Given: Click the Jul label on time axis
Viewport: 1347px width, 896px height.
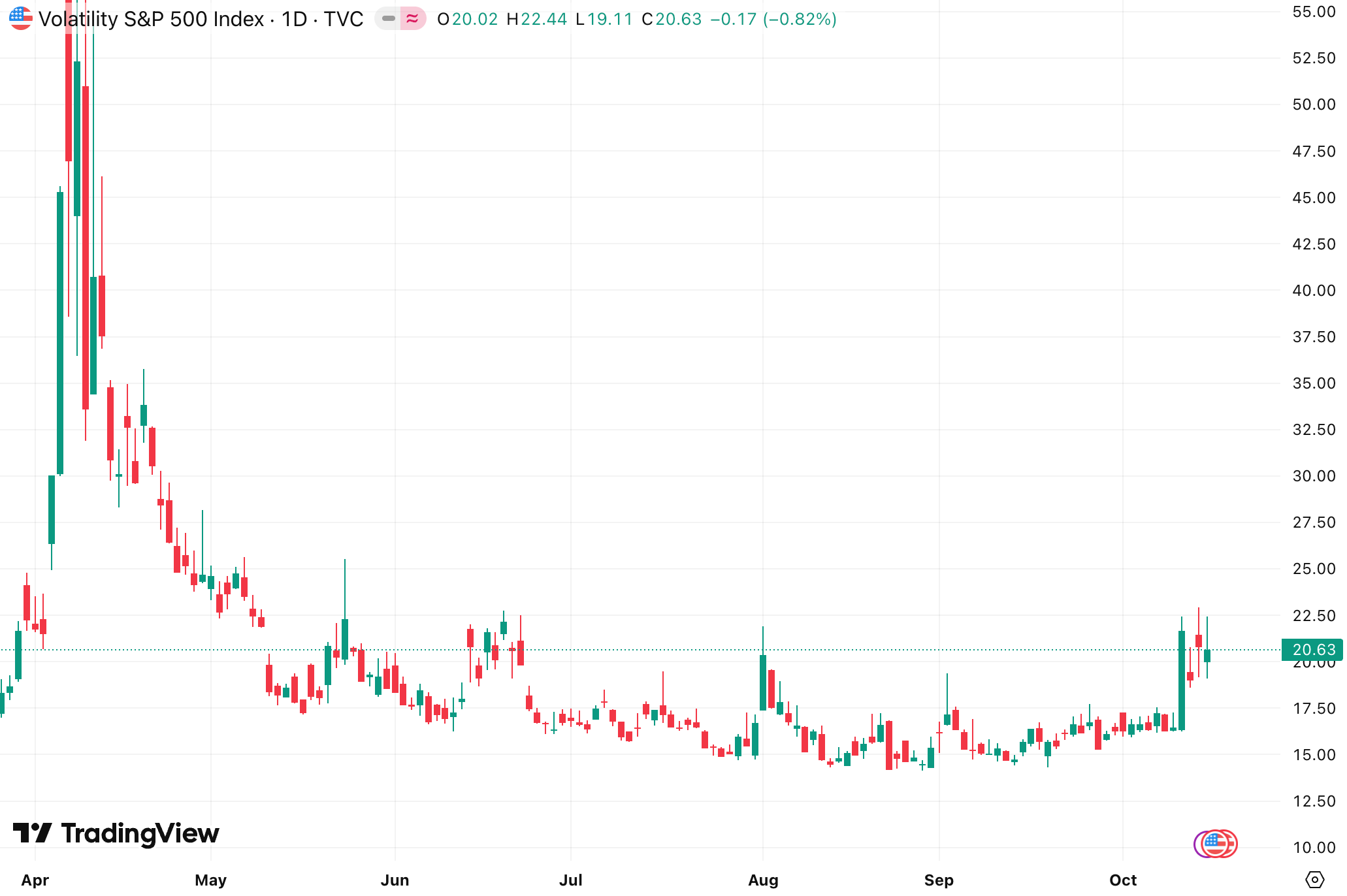Looking at the screenshot, I should (x=571, y=880).
